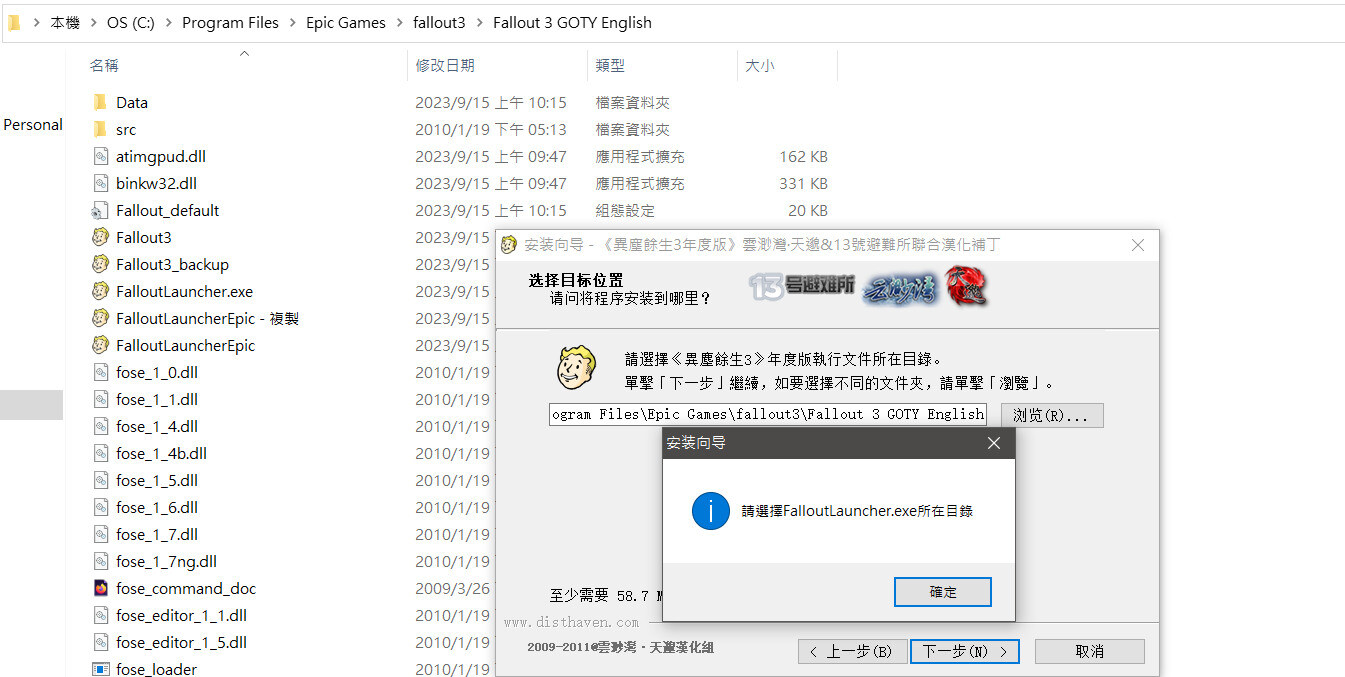
Task: Click the fose_editor_1_1.dll file icon
Action: point(100,615)
